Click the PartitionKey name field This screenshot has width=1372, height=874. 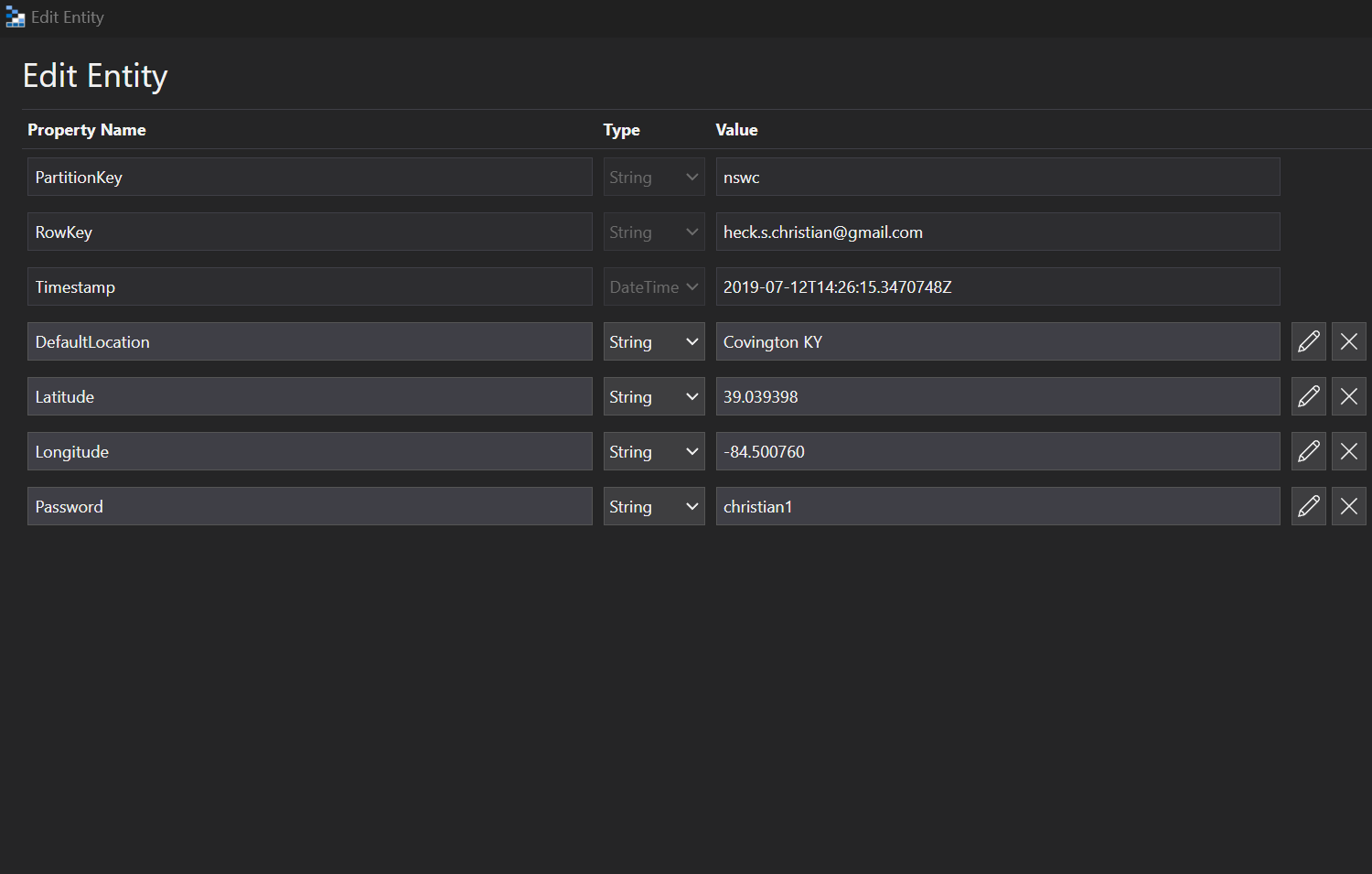(310, 177)
